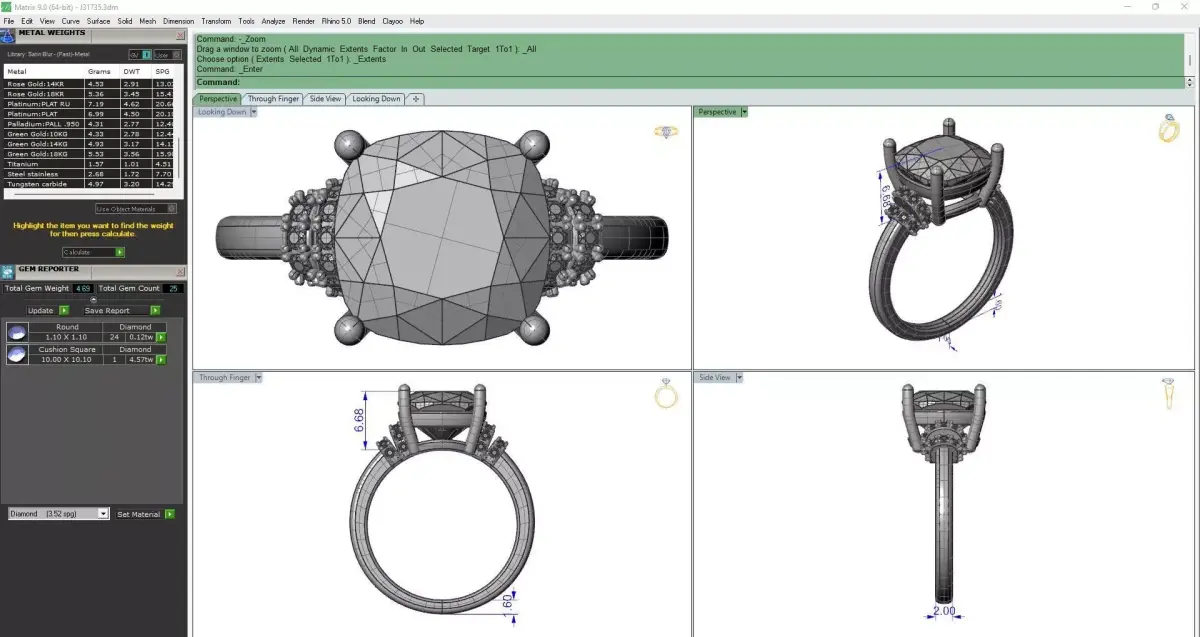Screen dimensions: 1200x637
Task: Open the Perspective viewport title dropdown
Action: [744, 112]
